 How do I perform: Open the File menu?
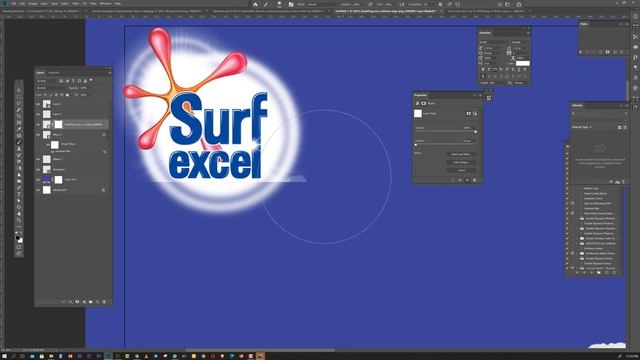click(13, 3)
